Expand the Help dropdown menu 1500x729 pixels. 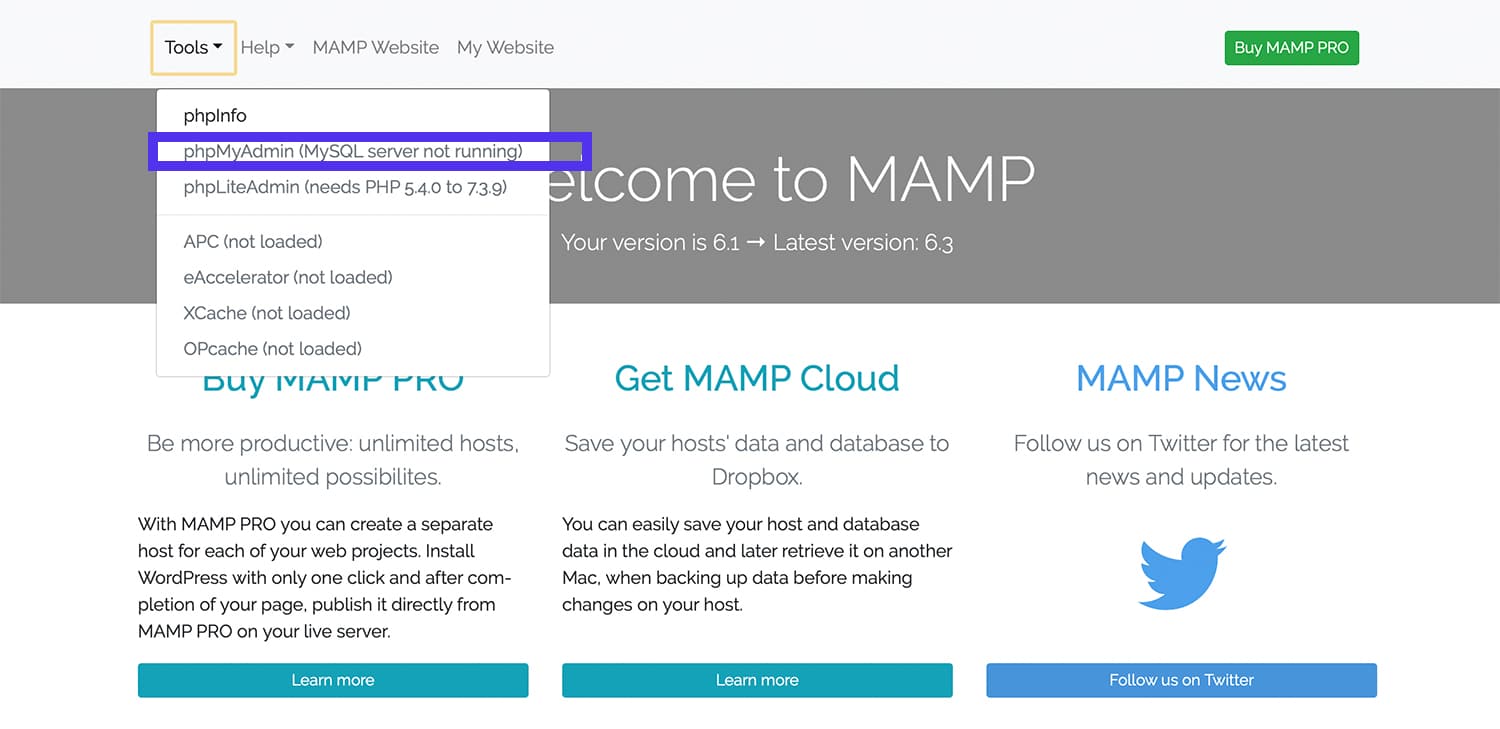coord(267,47)
